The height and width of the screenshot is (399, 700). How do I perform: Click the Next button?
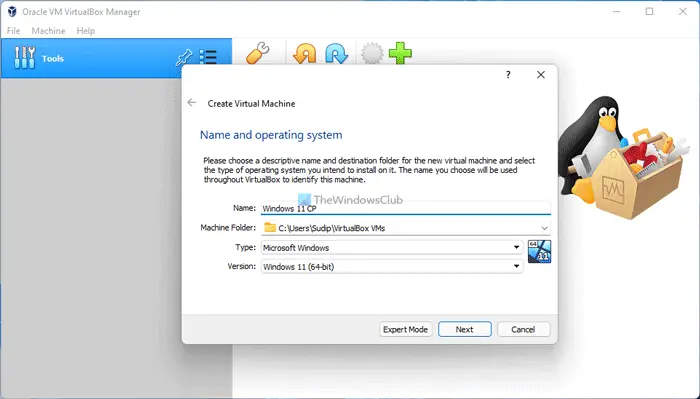pos(464,329)
